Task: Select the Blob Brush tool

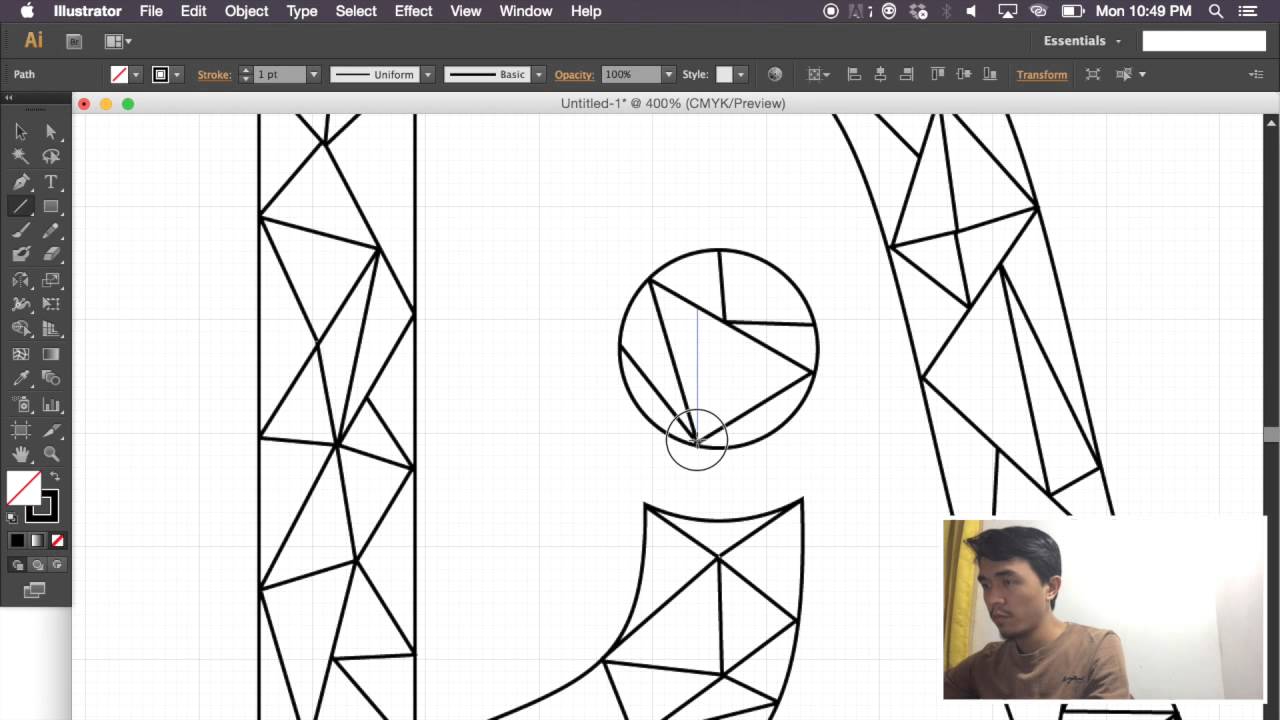Action: click(x=21, y=255)
